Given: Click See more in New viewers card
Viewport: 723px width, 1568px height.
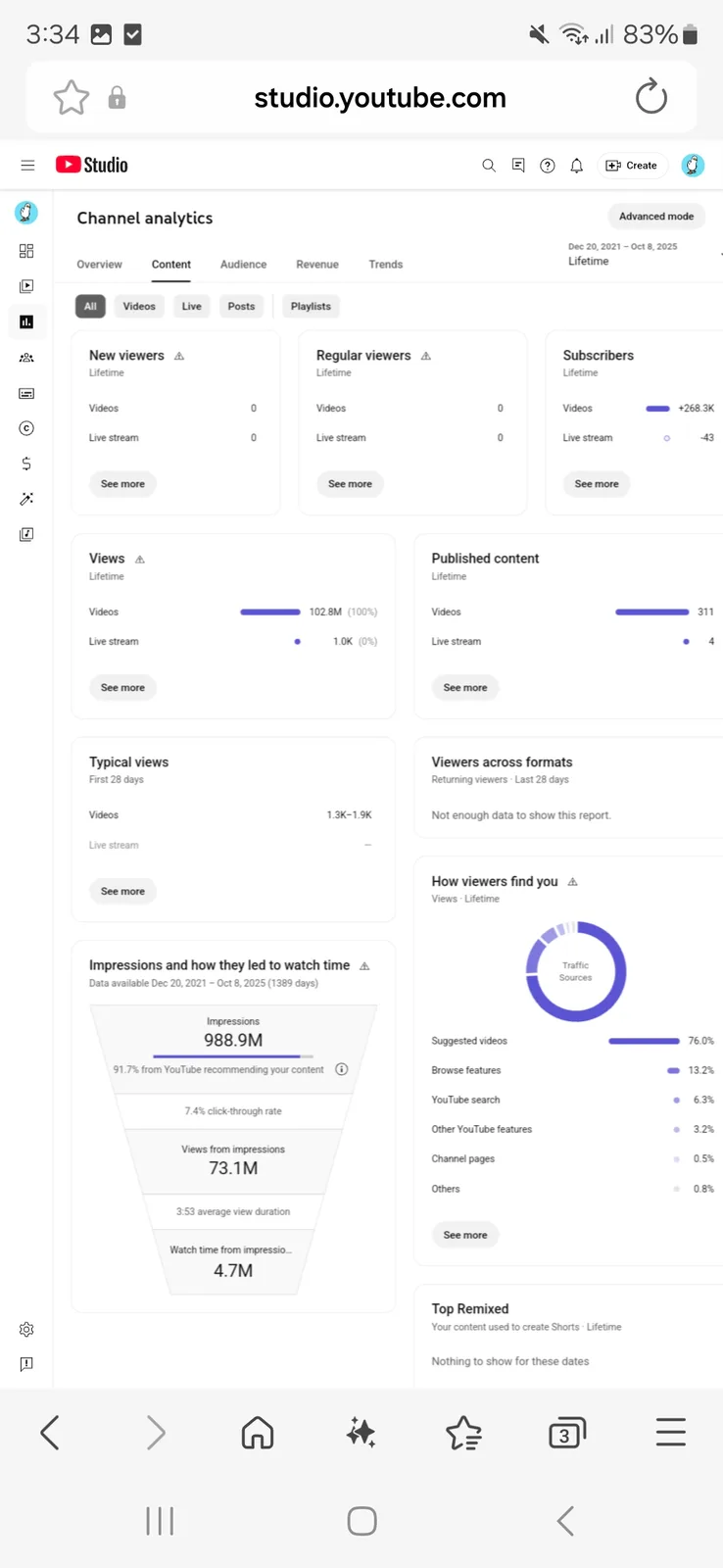Looking at the screenshot, I should click(122, 484).
